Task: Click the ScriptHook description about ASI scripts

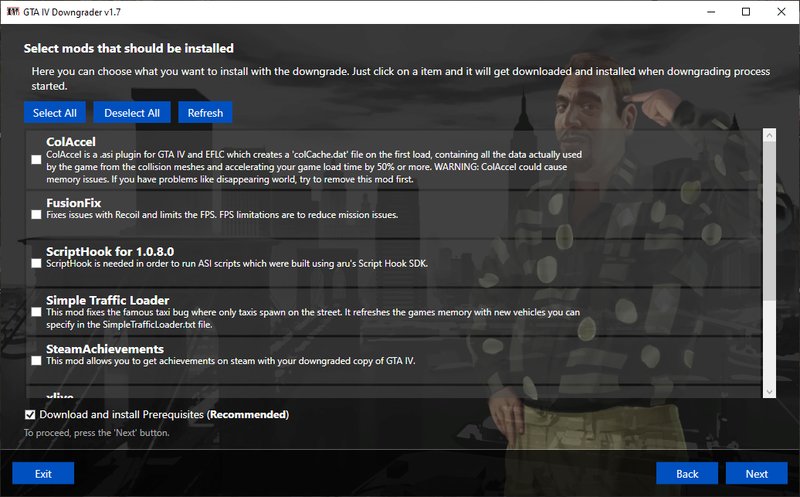Action: tap(237, 264)
